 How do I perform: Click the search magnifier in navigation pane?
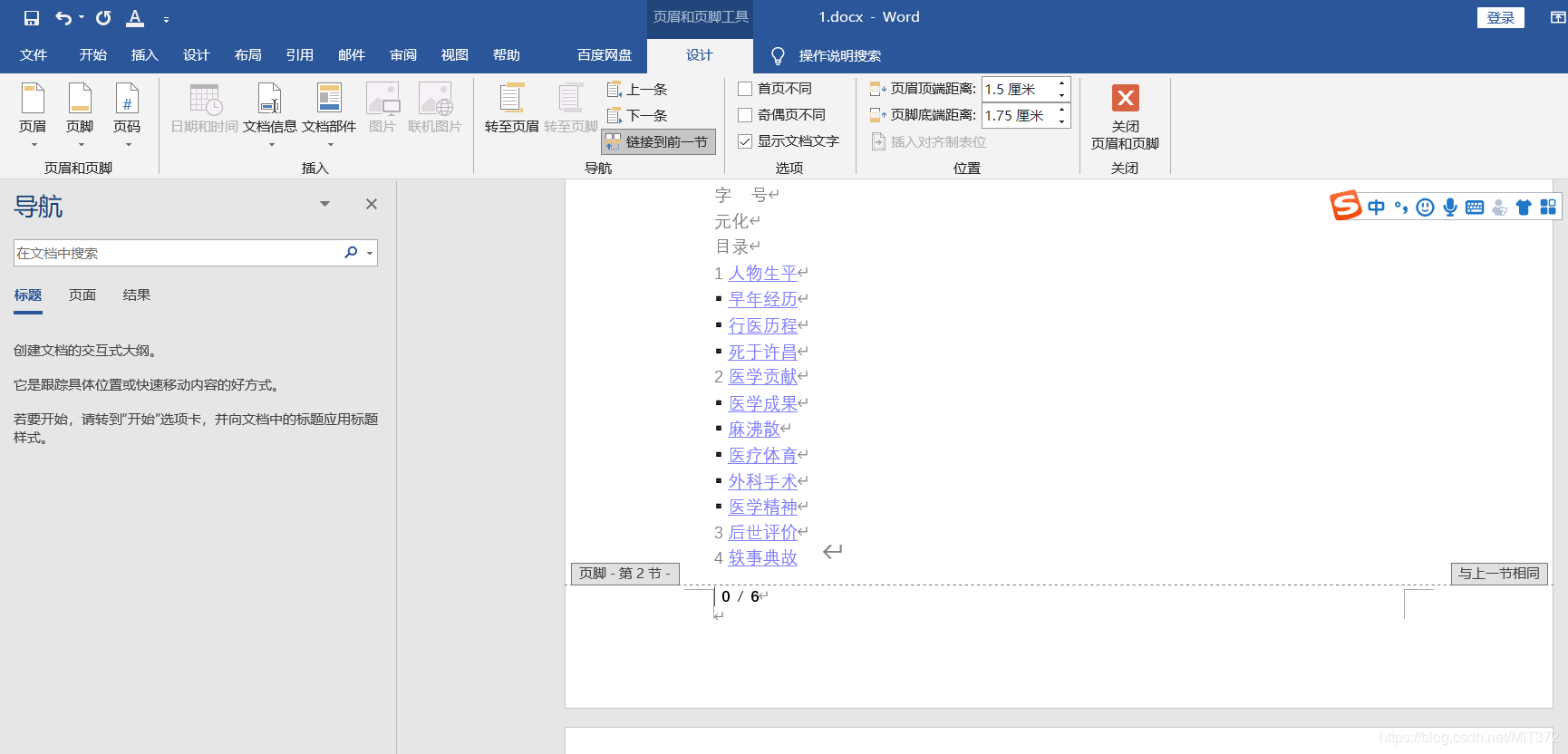tap(351, 253)
